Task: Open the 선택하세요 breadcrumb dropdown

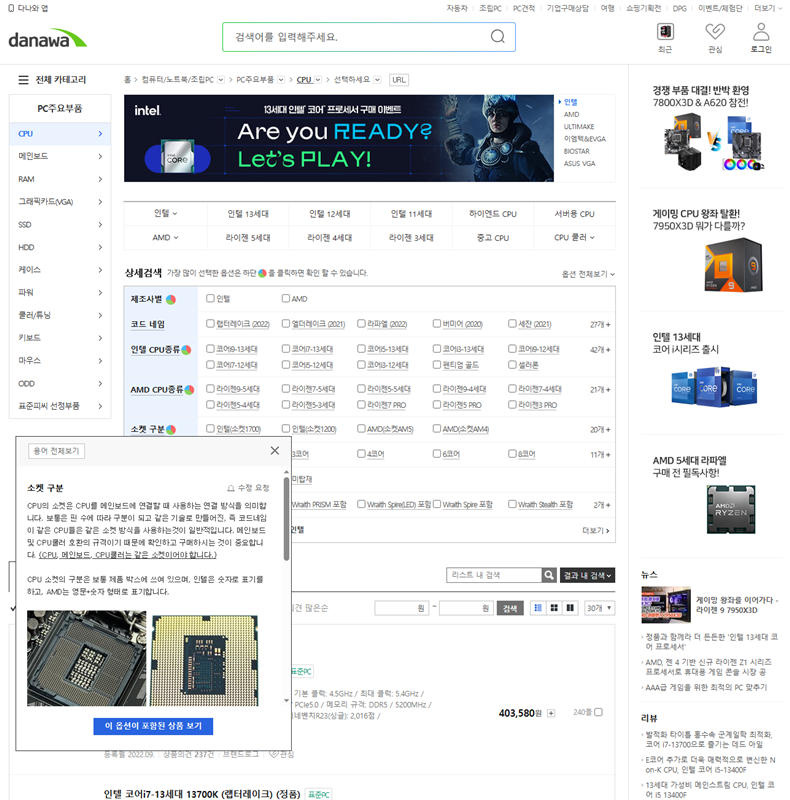Action: pos(377,80)
